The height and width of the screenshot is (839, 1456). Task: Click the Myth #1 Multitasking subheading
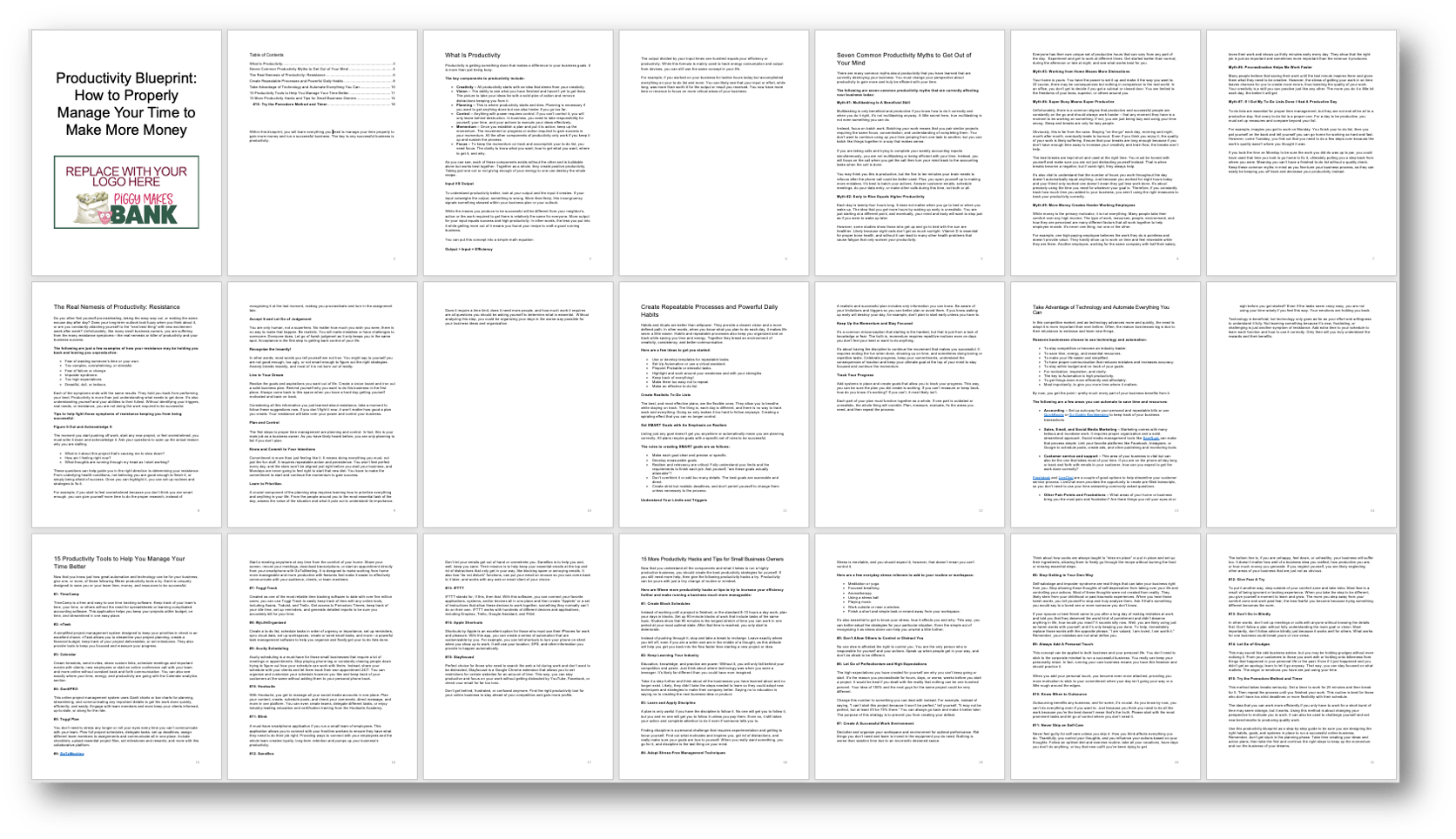click(873, 102)
